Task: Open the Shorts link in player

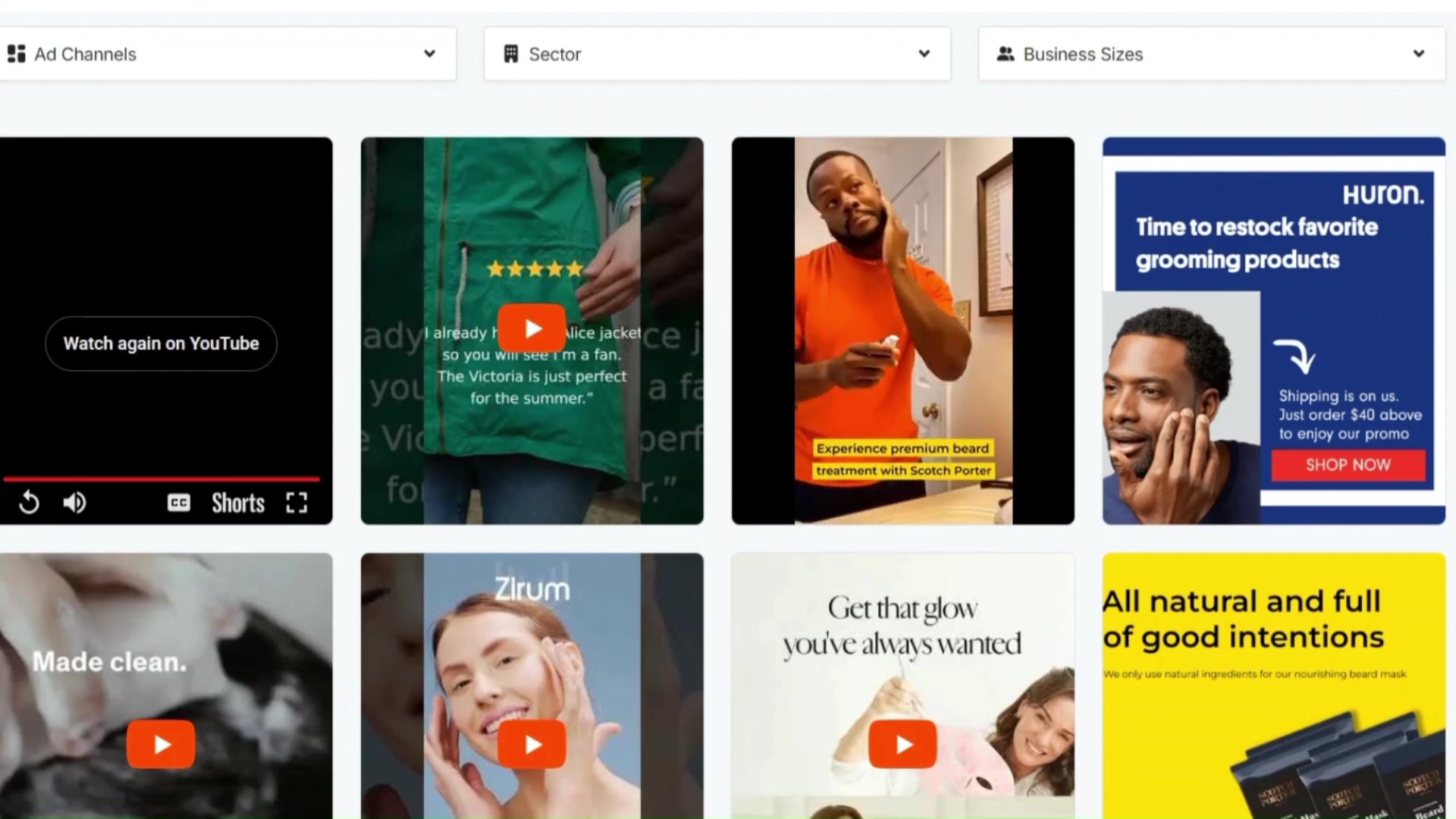Action: point(238,503)
